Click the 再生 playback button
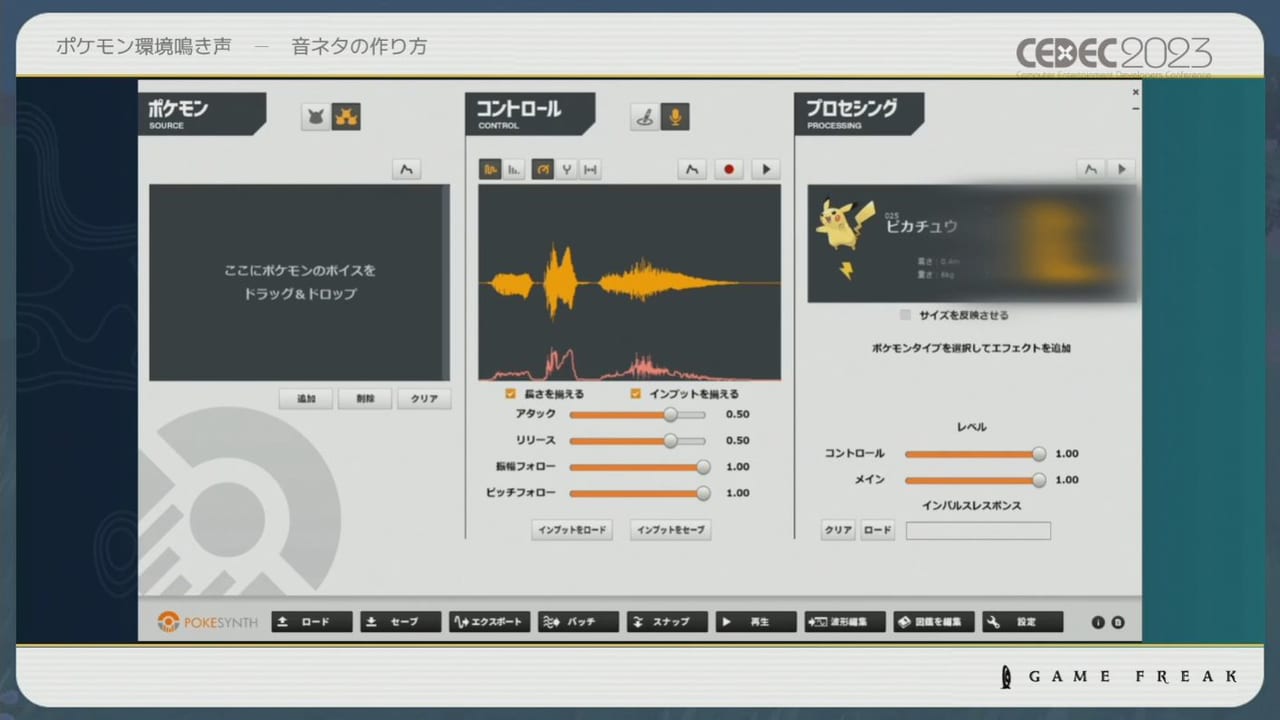The height and width of the screenshot is (720, 1280). click(756, 622)
